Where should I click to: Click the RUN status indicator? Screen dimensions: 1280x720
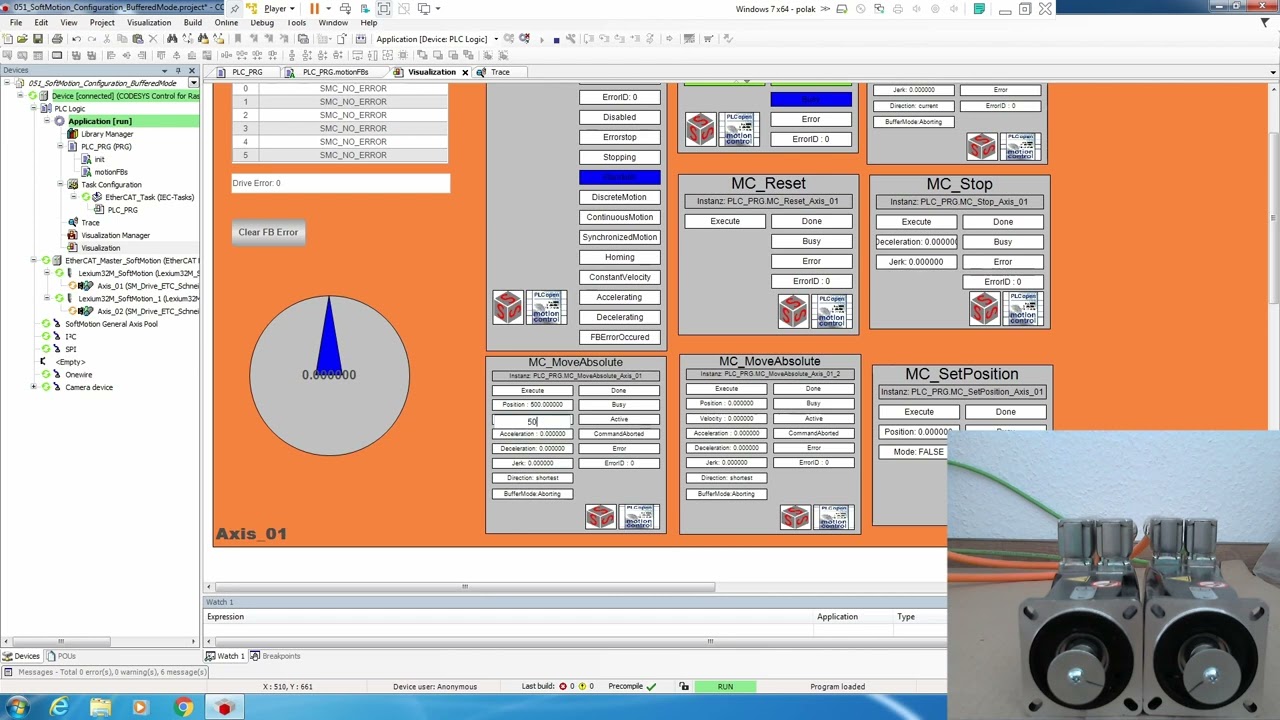pyautogui.click(x=725, y=687)
